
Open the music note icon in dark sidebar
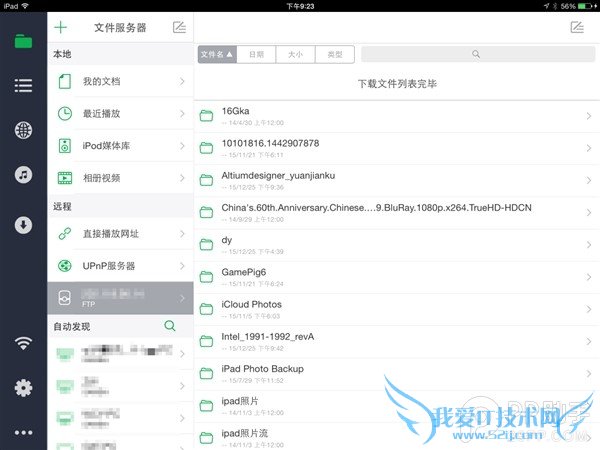[x=23, y=175]
